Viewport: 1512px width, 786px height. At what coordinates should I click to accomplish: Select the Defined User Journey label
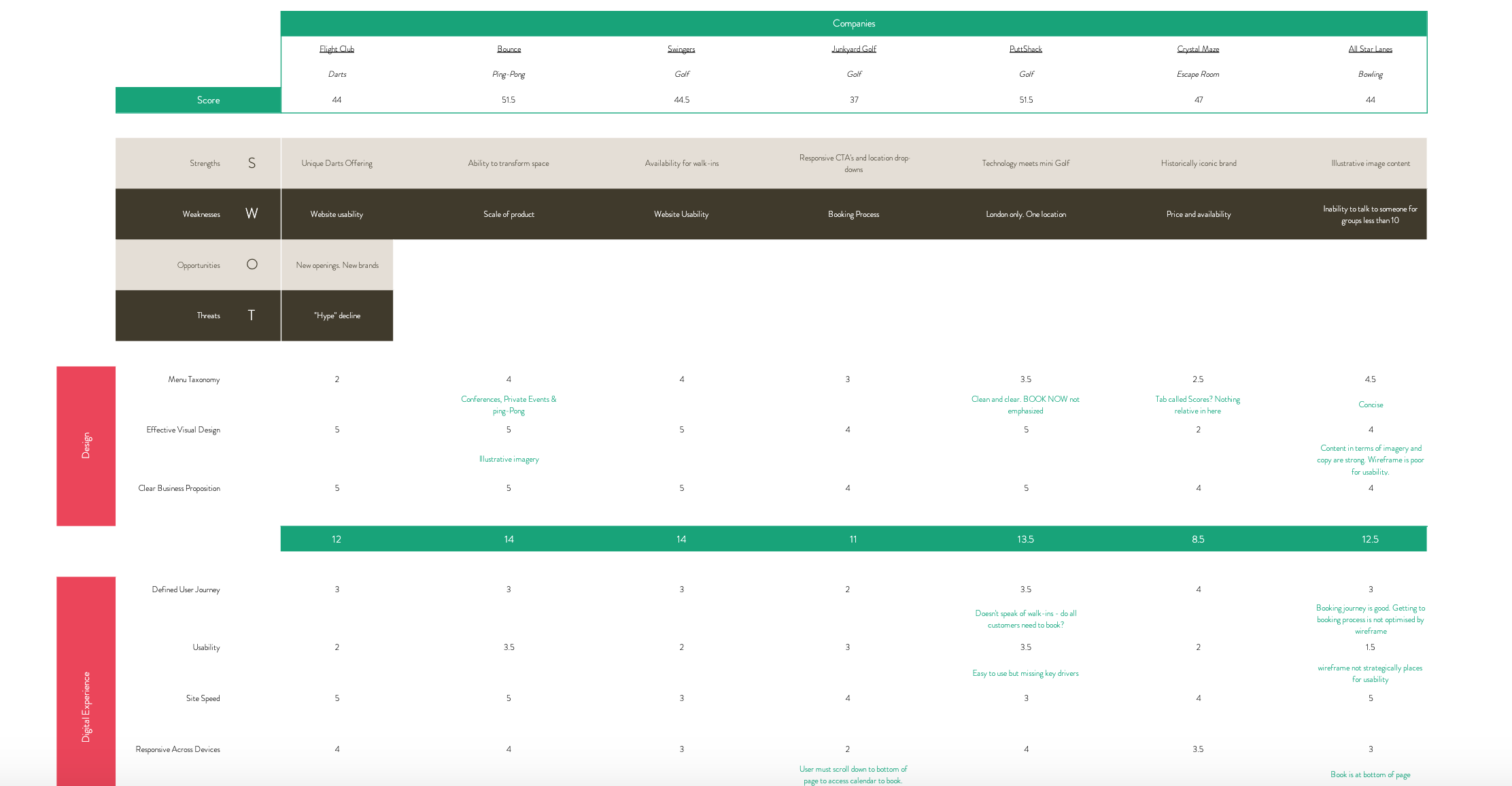coord(186,589)
